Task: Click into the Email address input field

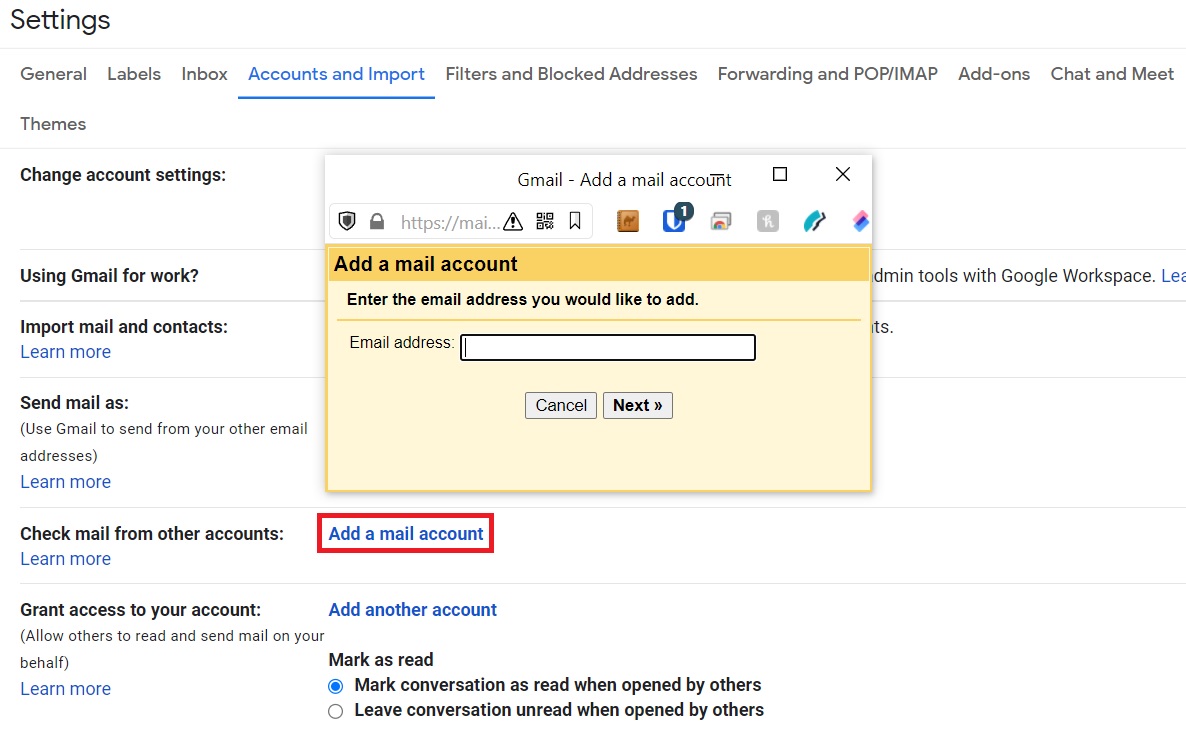Action: coord(608,347)
